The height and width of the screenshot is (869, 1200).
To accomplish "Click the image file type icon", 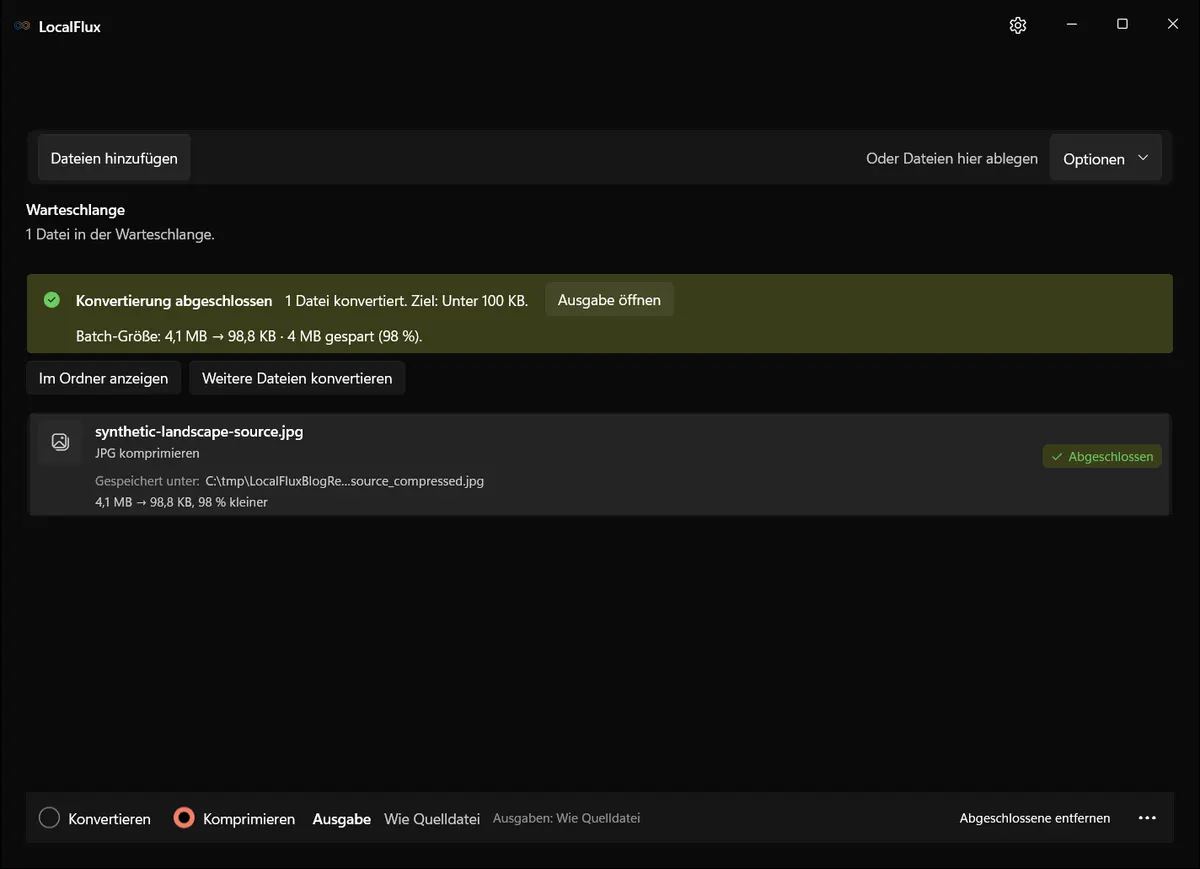I will click(60, 442).
